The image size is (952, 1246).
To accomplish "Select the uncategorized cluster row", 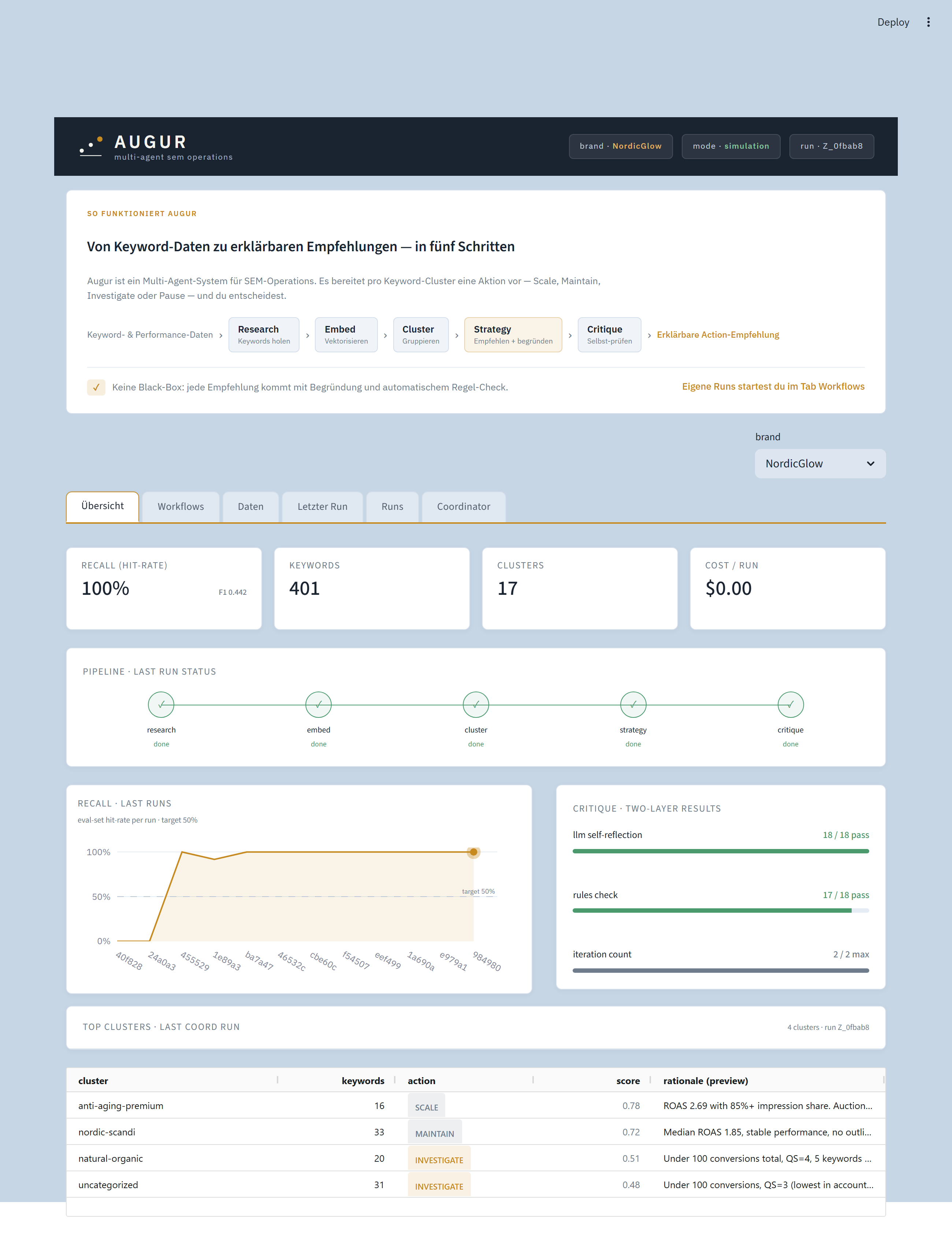I will click(476, 1185).
